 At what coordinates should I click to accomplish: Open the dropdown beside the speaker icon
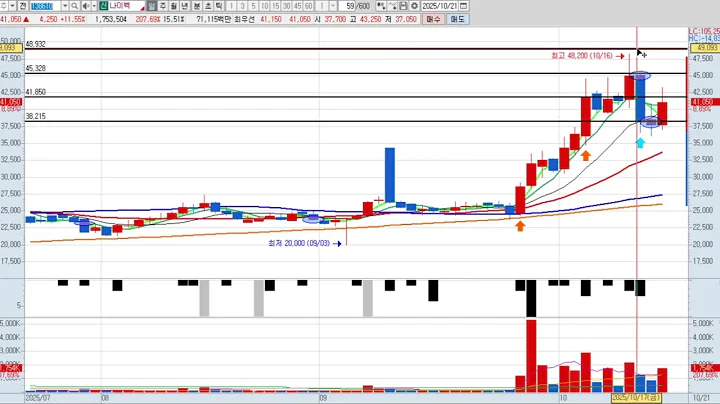[x=94, y=6]
